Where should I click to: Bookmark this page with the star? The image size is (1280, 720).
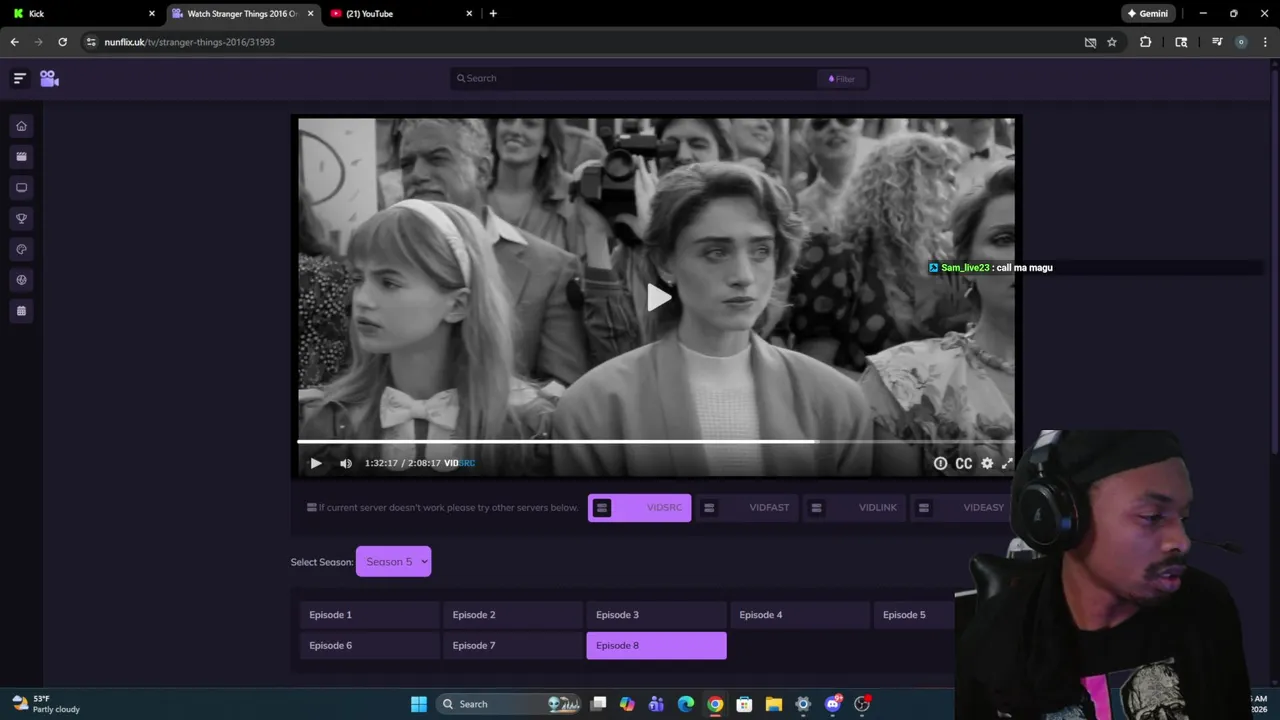coord(1112,42)
